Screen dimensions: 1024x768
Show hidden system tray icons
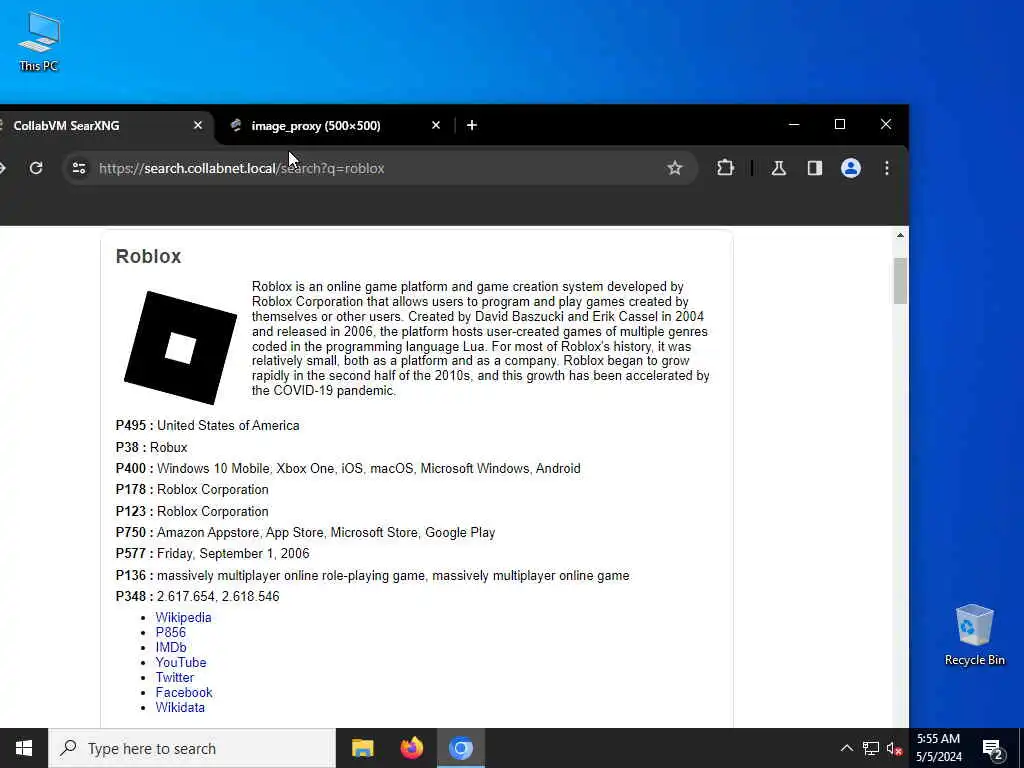point(846,748)
